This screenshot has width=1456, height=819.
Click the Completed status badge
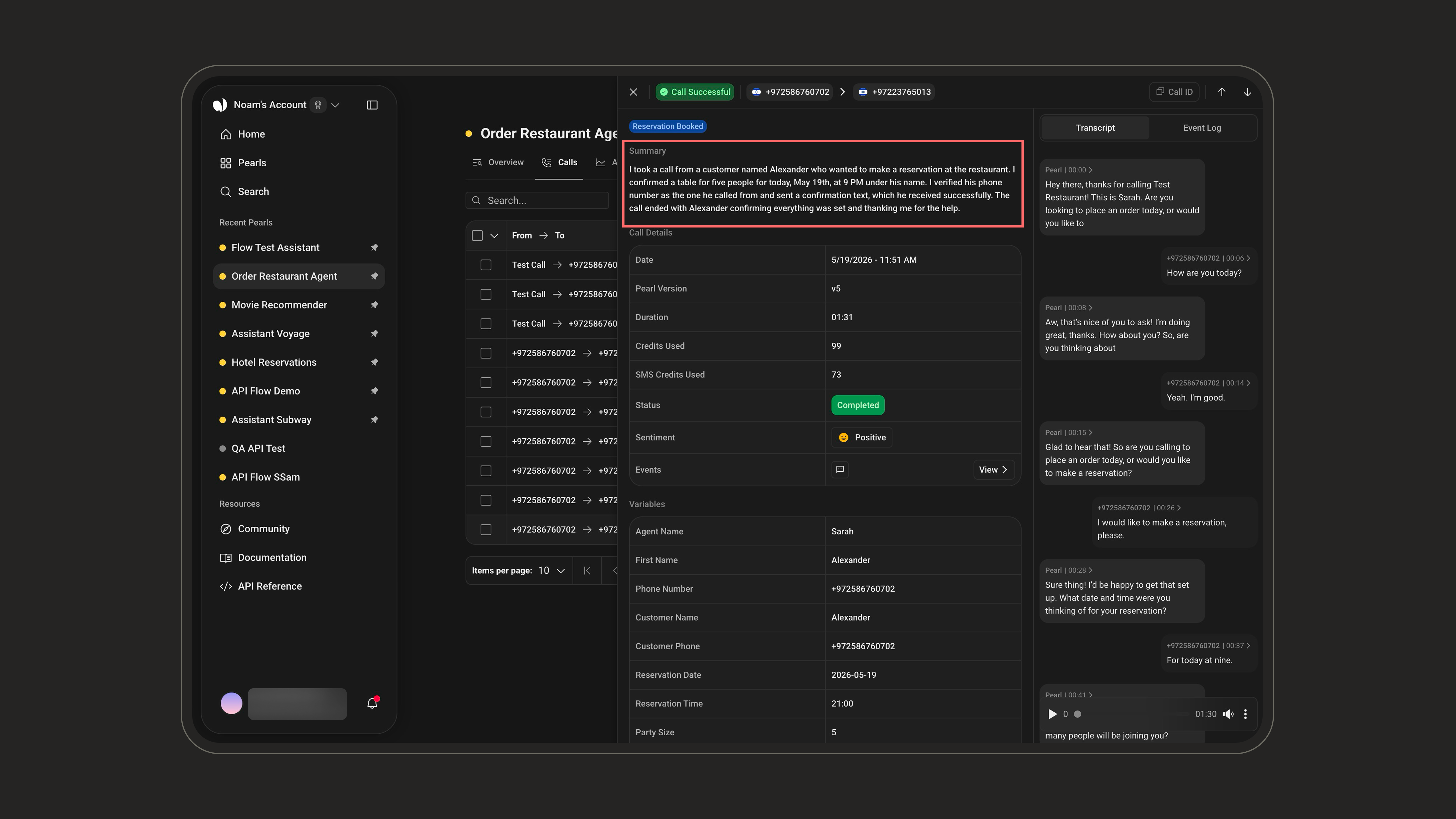[x=857, y=405]
